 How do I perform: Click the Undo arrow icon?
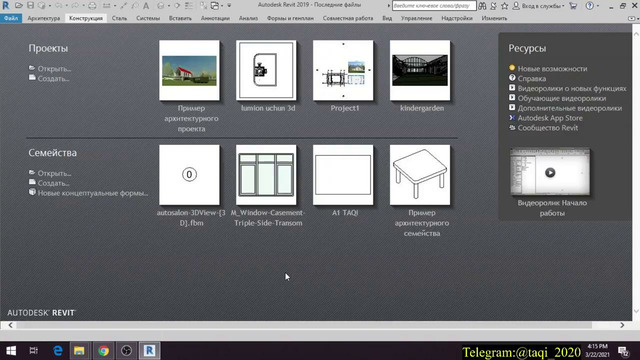click(x=58, y=5)
